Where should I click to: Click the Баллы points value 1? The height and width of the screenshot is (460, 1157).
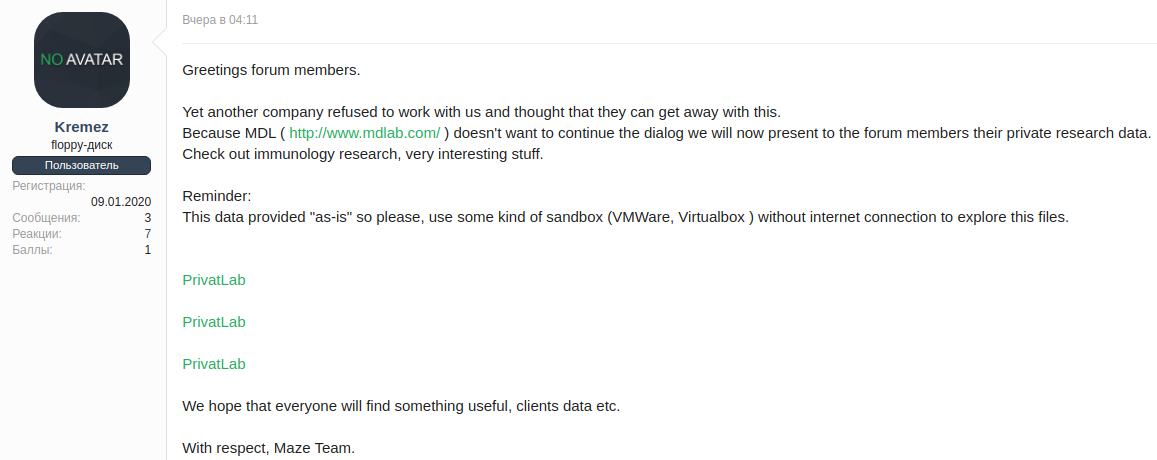147,250
